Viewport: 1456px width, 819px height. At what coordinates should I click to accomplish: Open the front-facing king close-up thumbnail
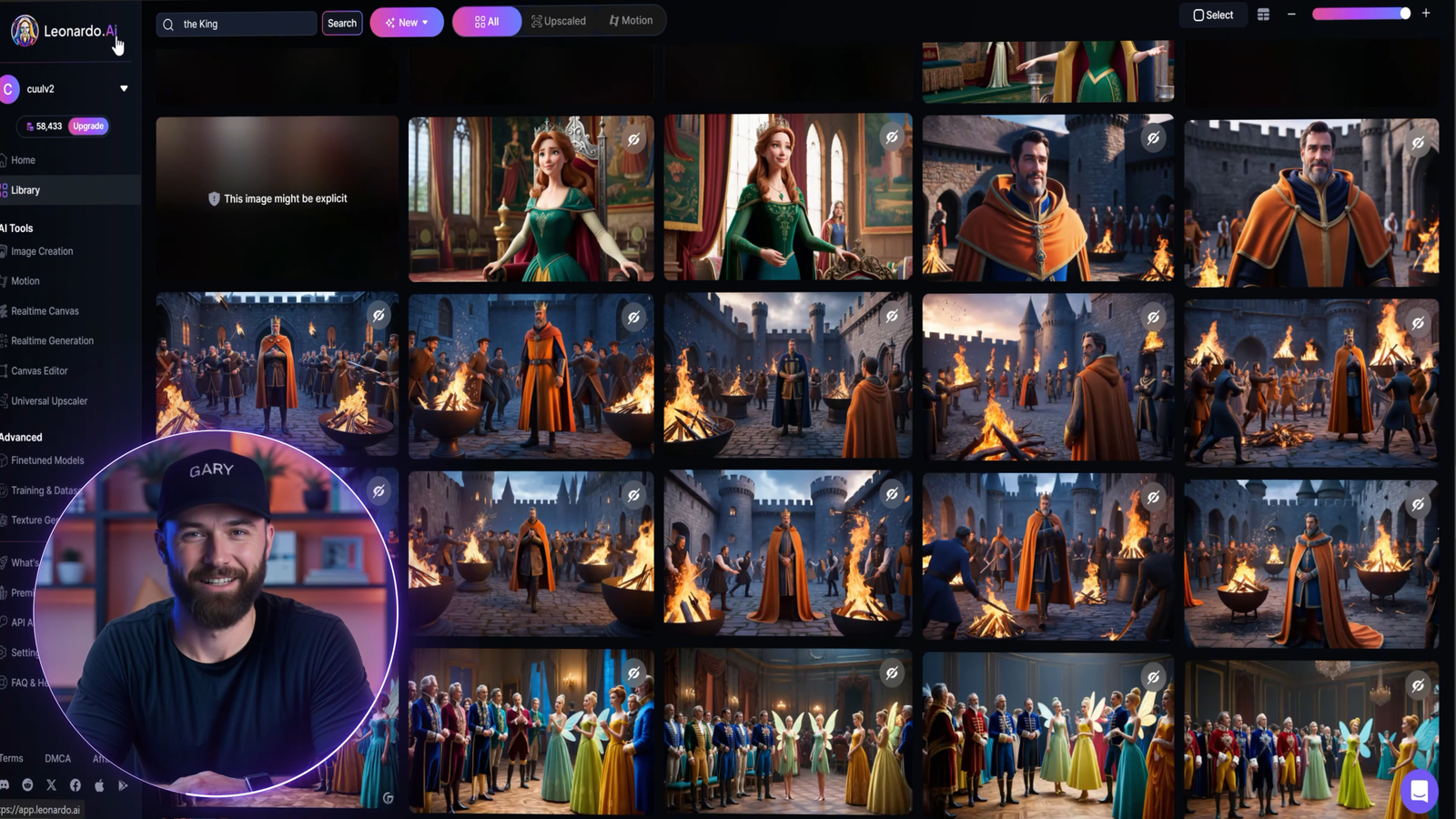point(1311,203)
